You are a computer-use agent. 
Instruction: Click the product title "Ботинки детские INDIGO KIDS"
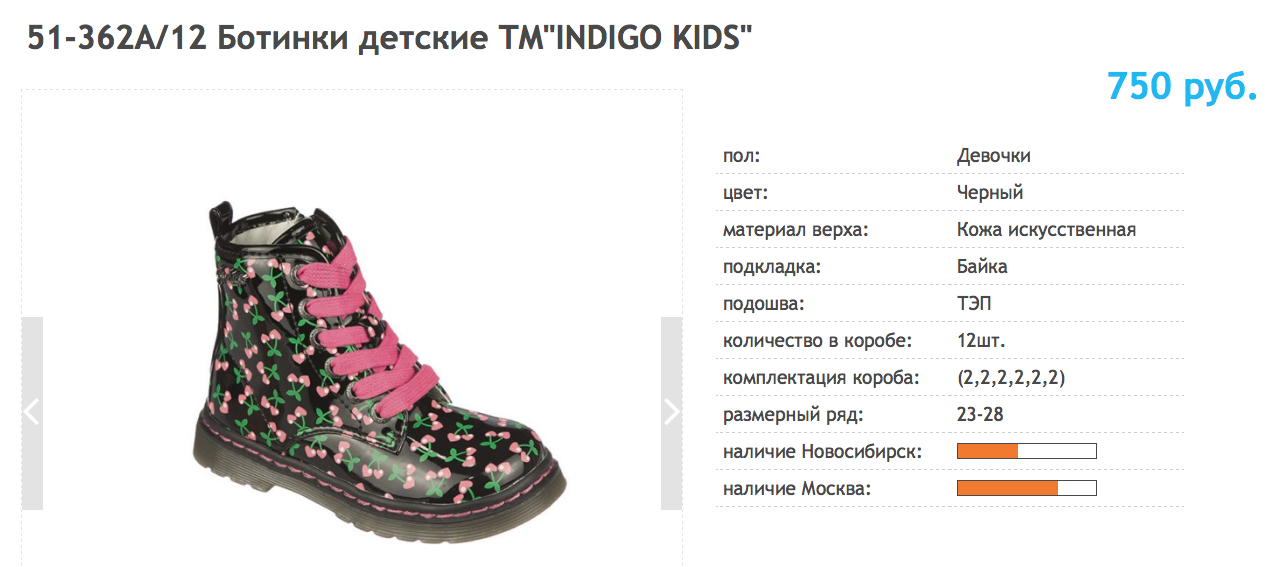(x=390, y=38)
